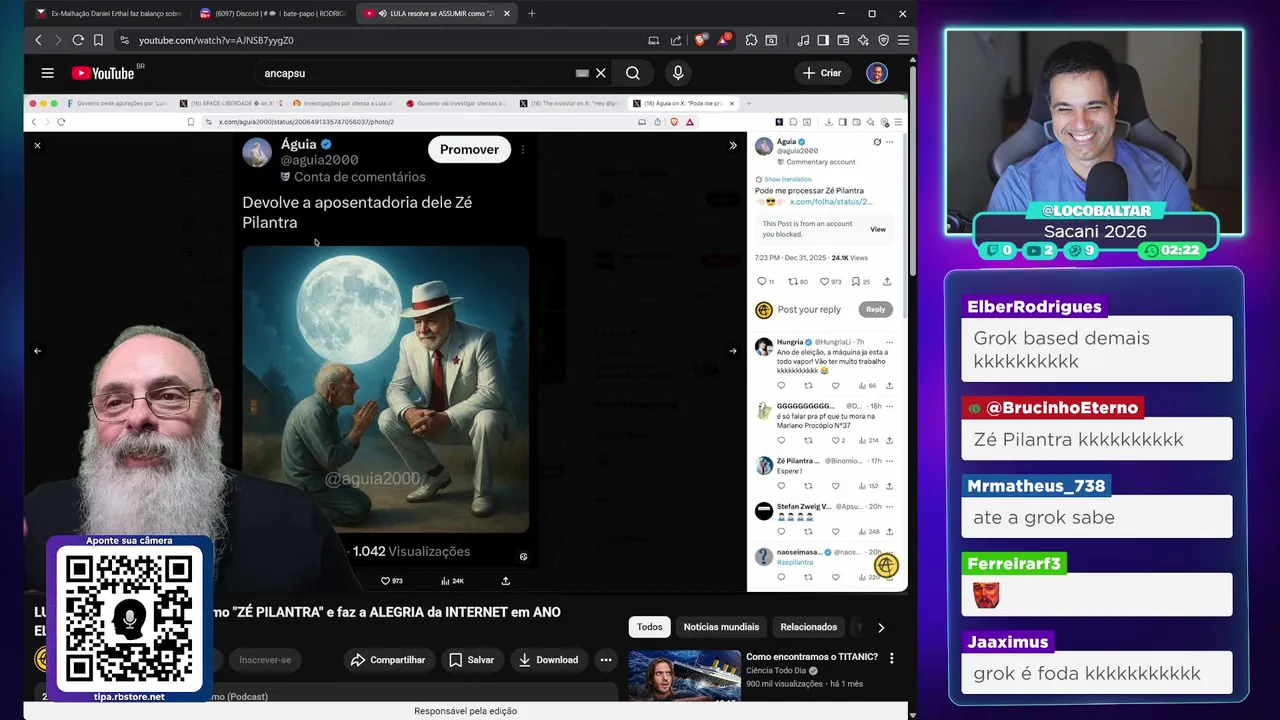Click the YouTube search magnifier button

point(633,73)
